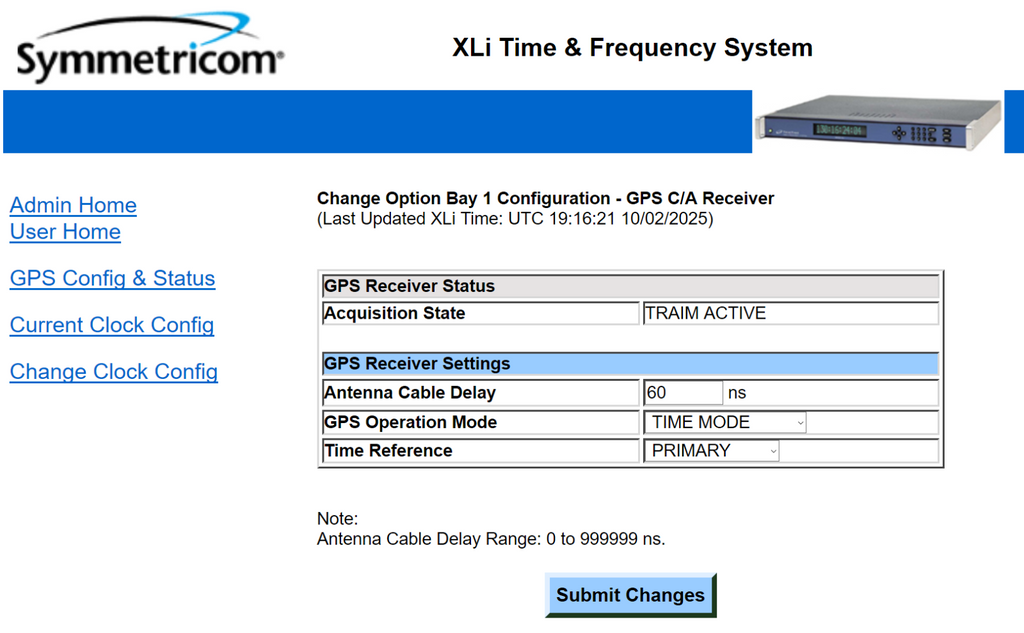Select the GPS Receiver Settings header row
Viewport: 1024px width, 633px height.
click(x=630, y=364)
